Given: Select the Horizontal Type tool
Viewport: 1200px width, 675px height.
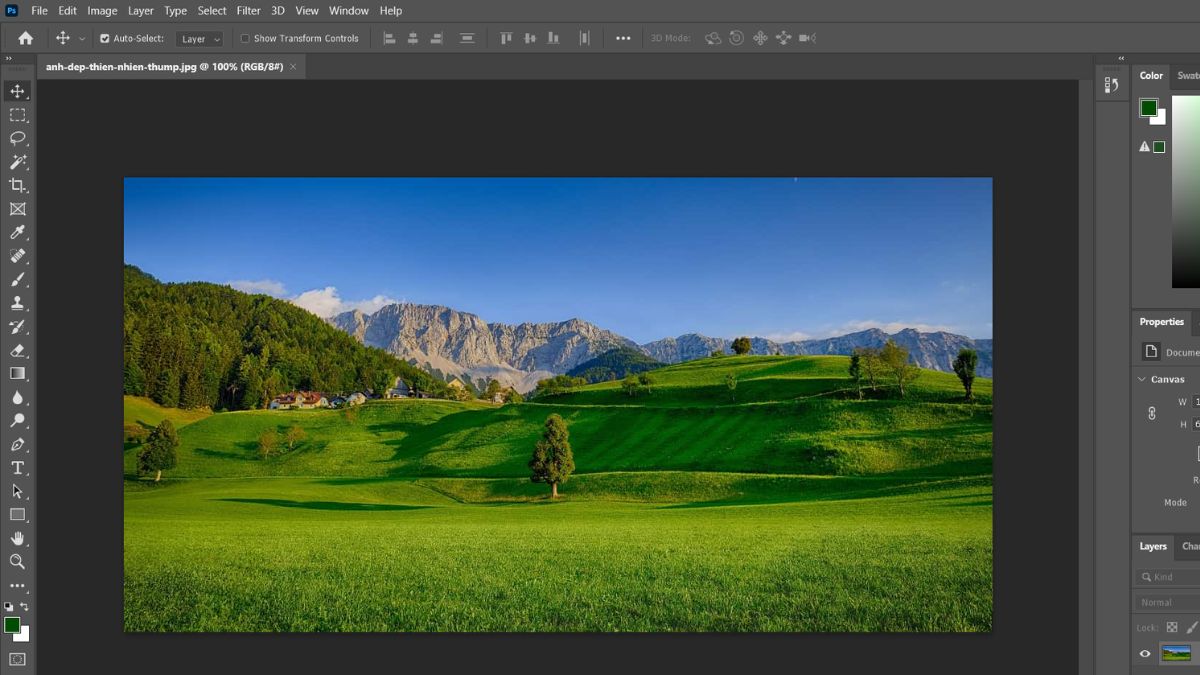Looking at the screenshot, I should tap(17, 467).
